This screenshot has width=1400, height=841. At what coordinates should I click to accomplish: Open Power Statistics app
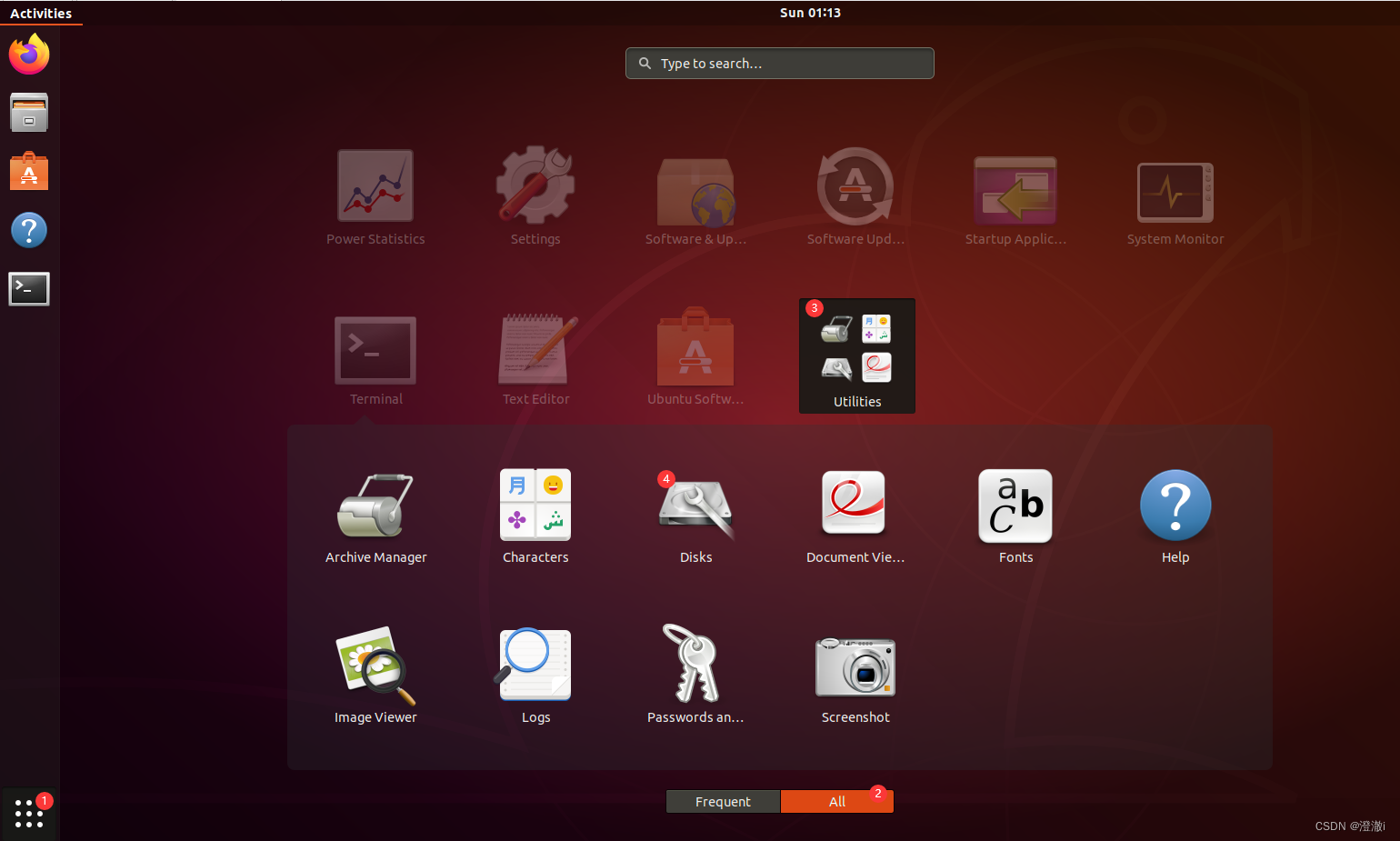pyautogui.click(x=375, y=198)
